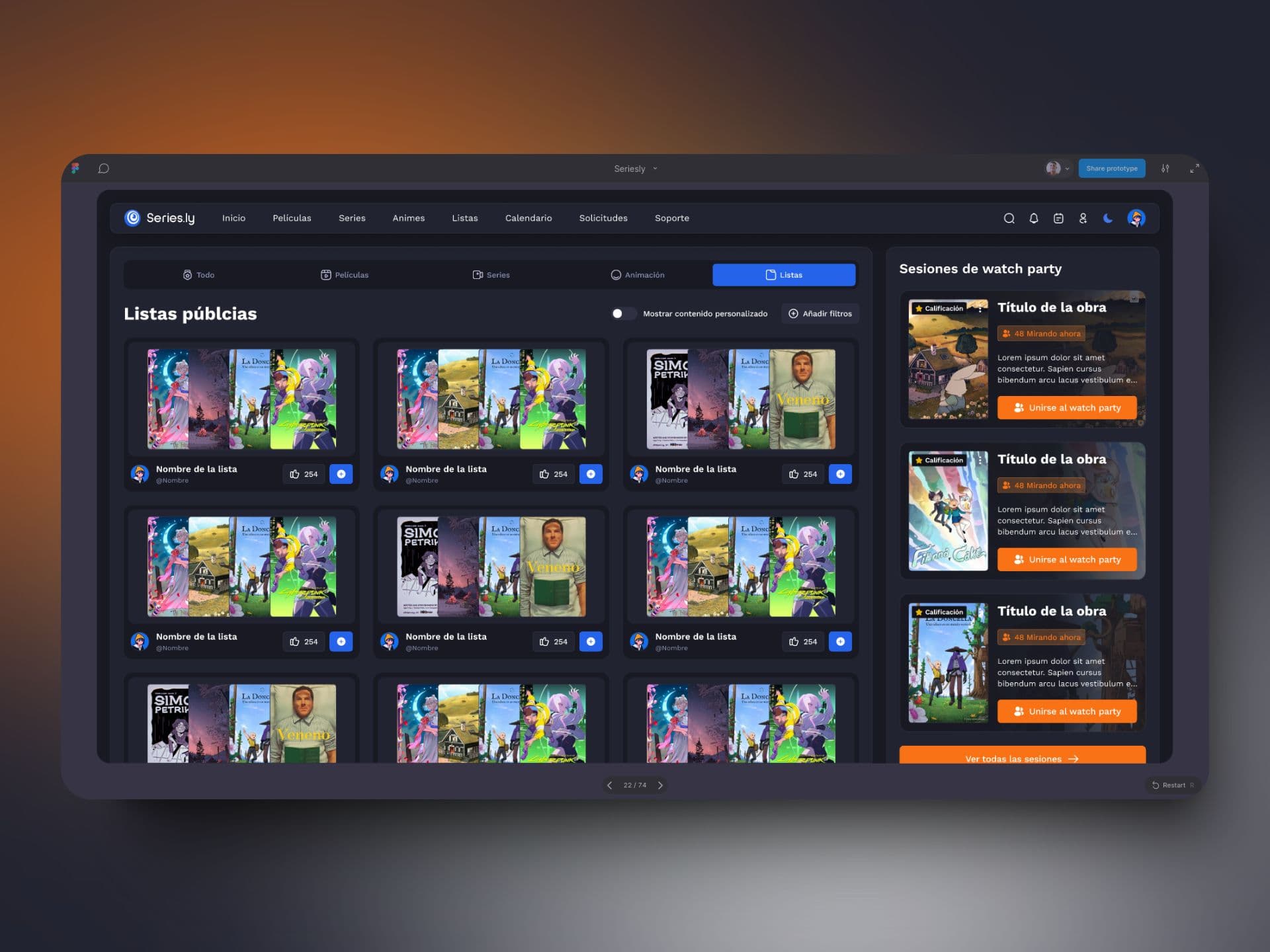Image resolution: width=1270 pixels, height=952 pixels.
Task: Open the calendar icon in navbar
Action: click(x=1058, y=218)
